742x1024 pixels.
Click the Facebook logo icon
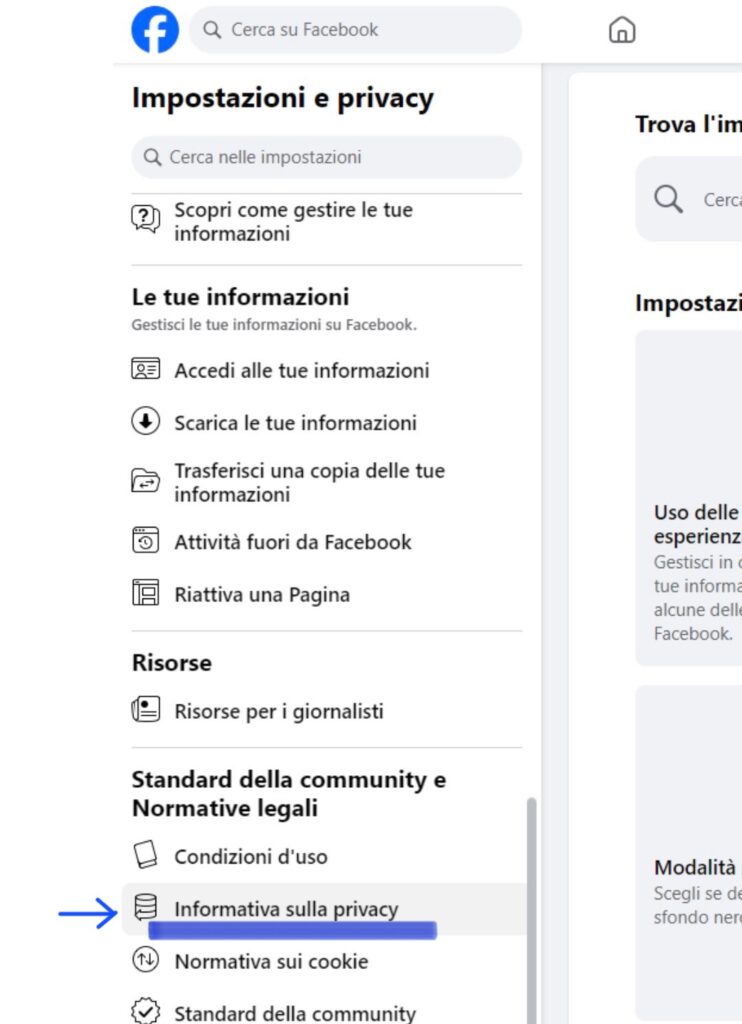pyautogui.click(x=155, y=30)
